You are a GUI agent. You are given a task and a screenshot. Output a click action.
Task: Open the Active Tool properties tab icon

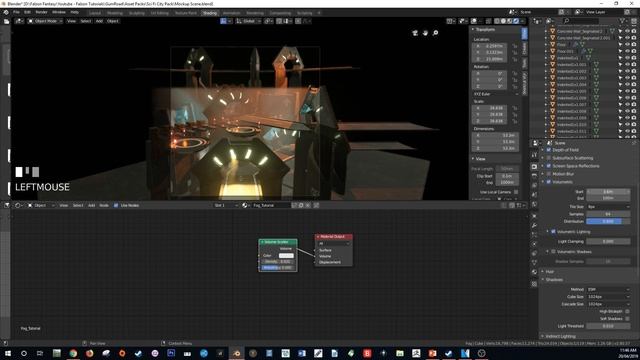[534, 155]
